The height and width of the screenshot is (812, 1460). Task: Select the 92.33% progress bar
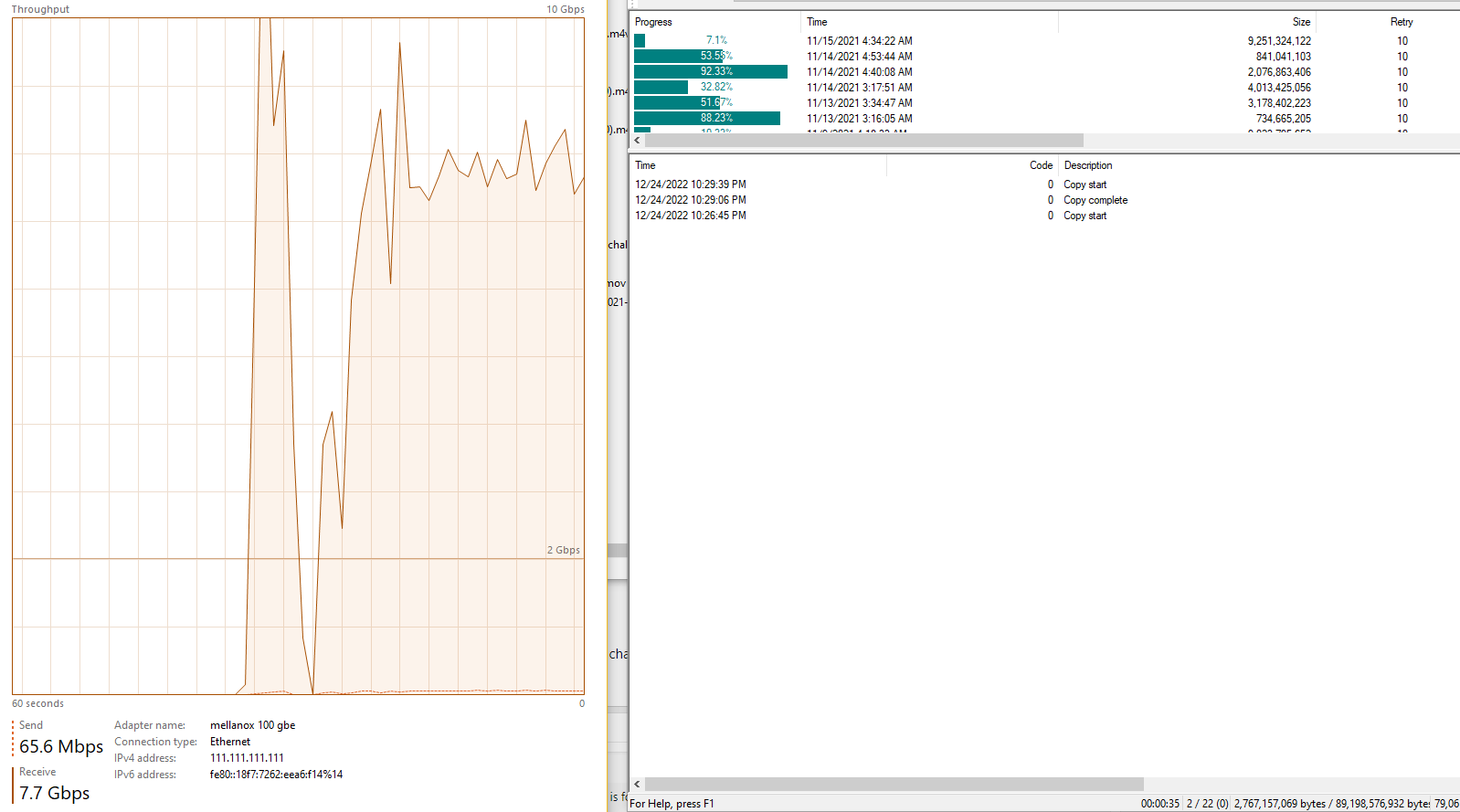tap(711, 71)
